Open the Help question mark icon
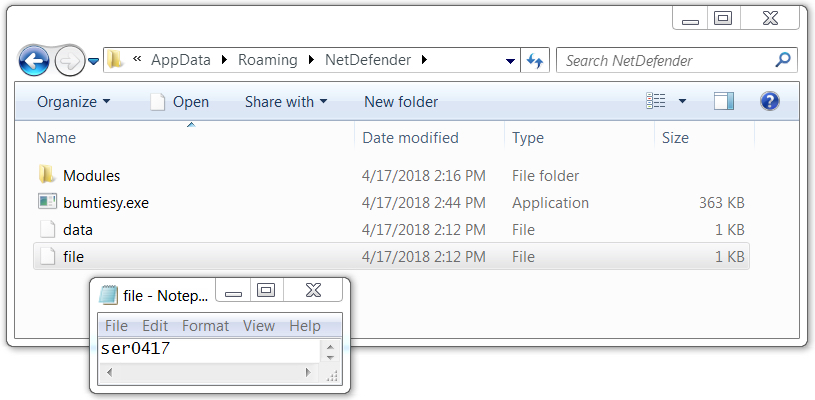Image resolution: width=815 pixels, height=400 pixels. pos(769,101)
